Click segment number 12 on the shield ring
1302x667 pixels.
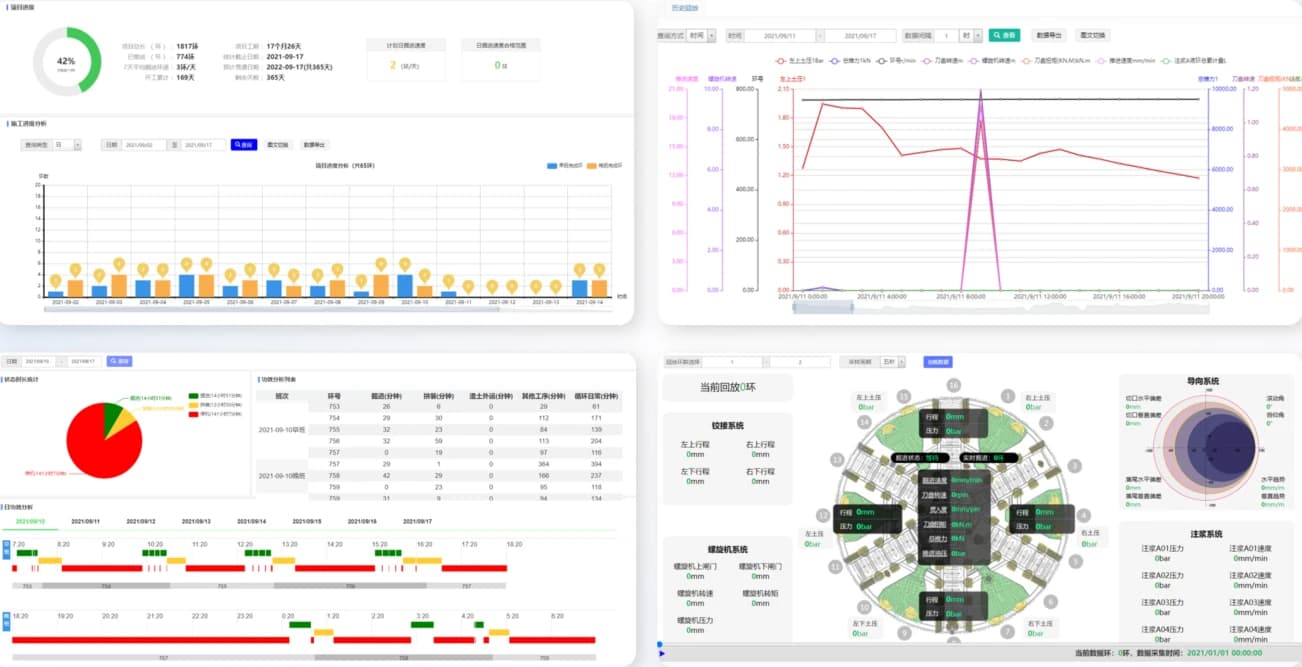click(x=824, y=516)
